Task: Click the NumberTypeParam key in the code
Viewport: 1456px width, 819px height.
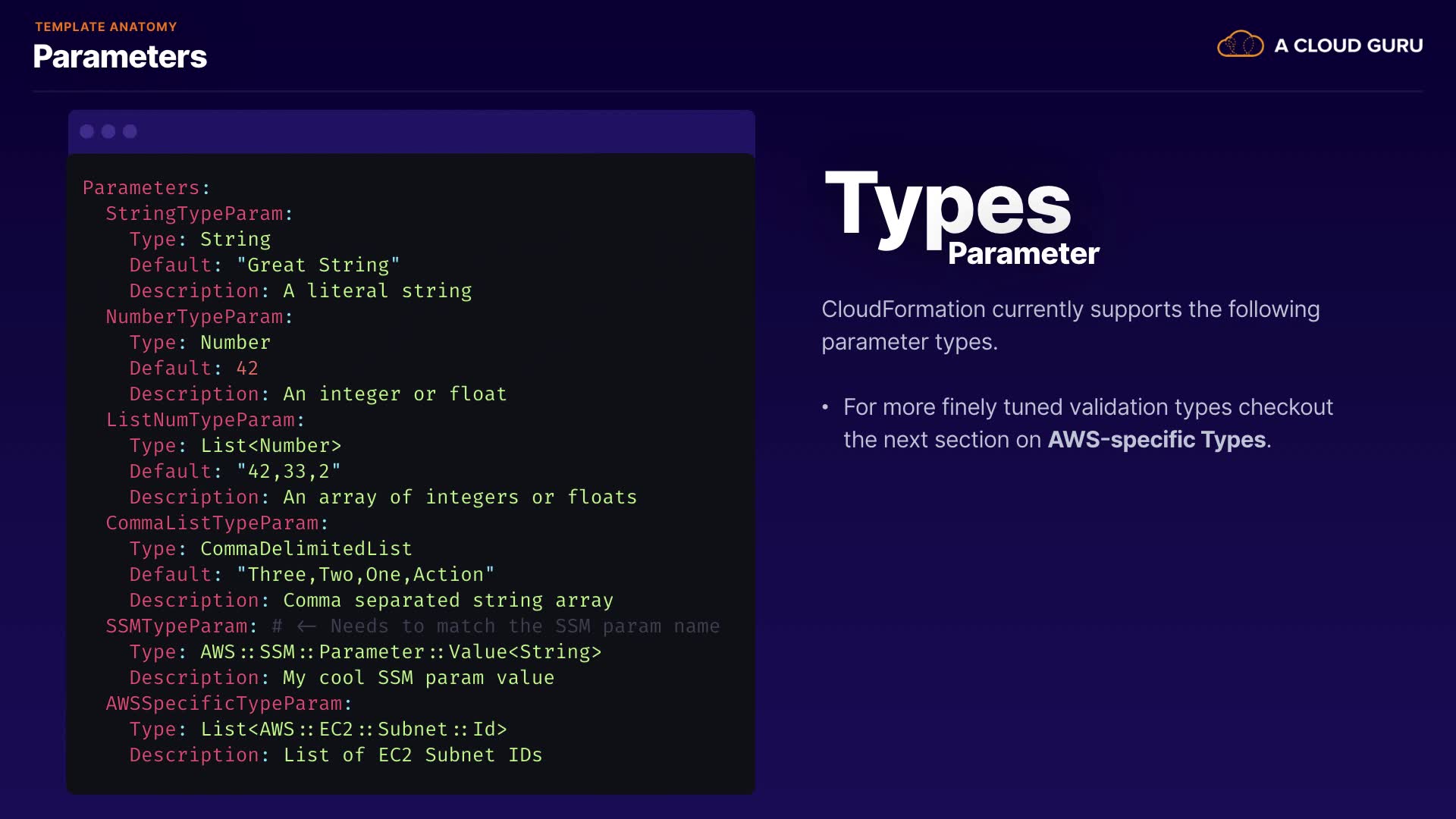Action: coord(195,317)
